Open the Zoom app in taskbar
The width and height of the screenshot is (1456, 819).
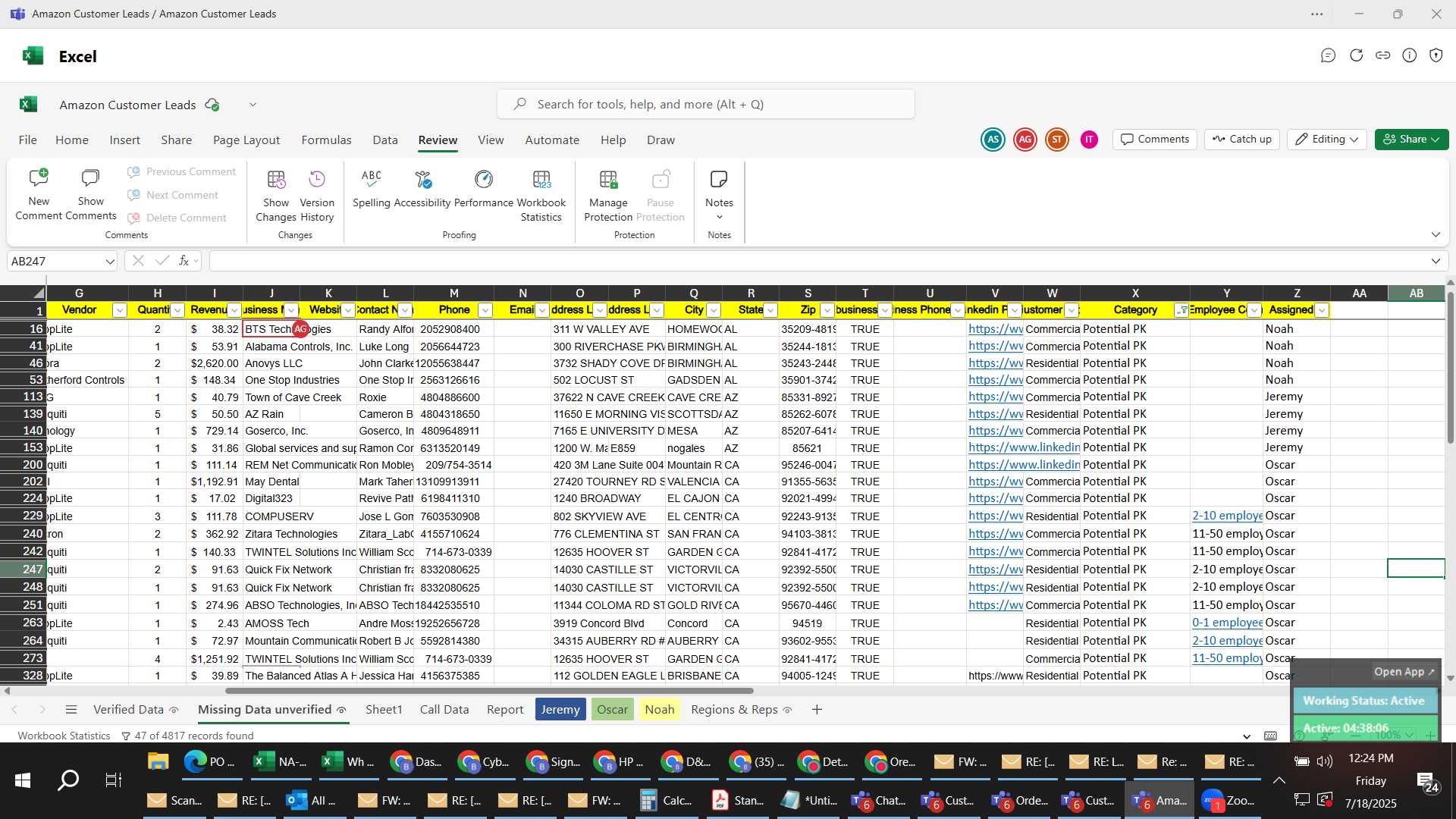(1228, 800)
